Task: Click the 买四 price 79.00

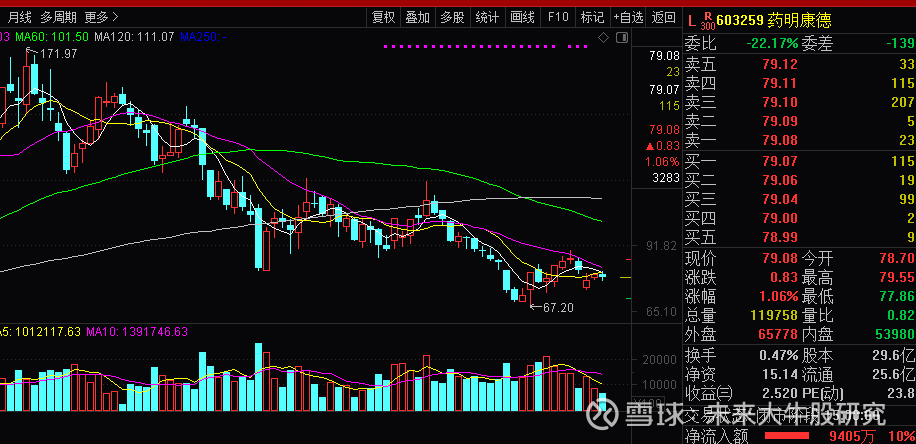Action: tap(779, 218)
